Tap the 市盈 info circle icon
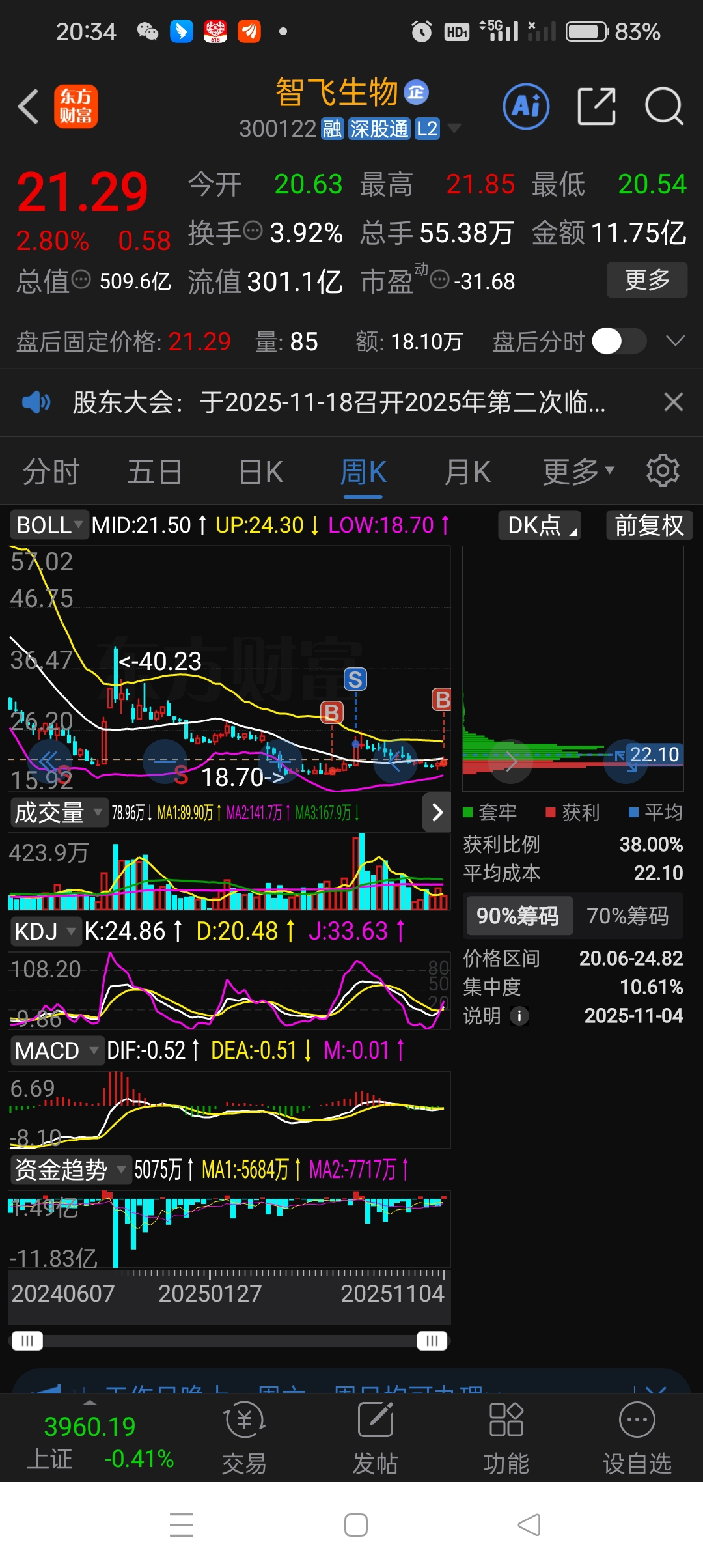Image resolution: width=703 pixels, height=1568 pixels. pyautogui.click(x=440, y=279)
